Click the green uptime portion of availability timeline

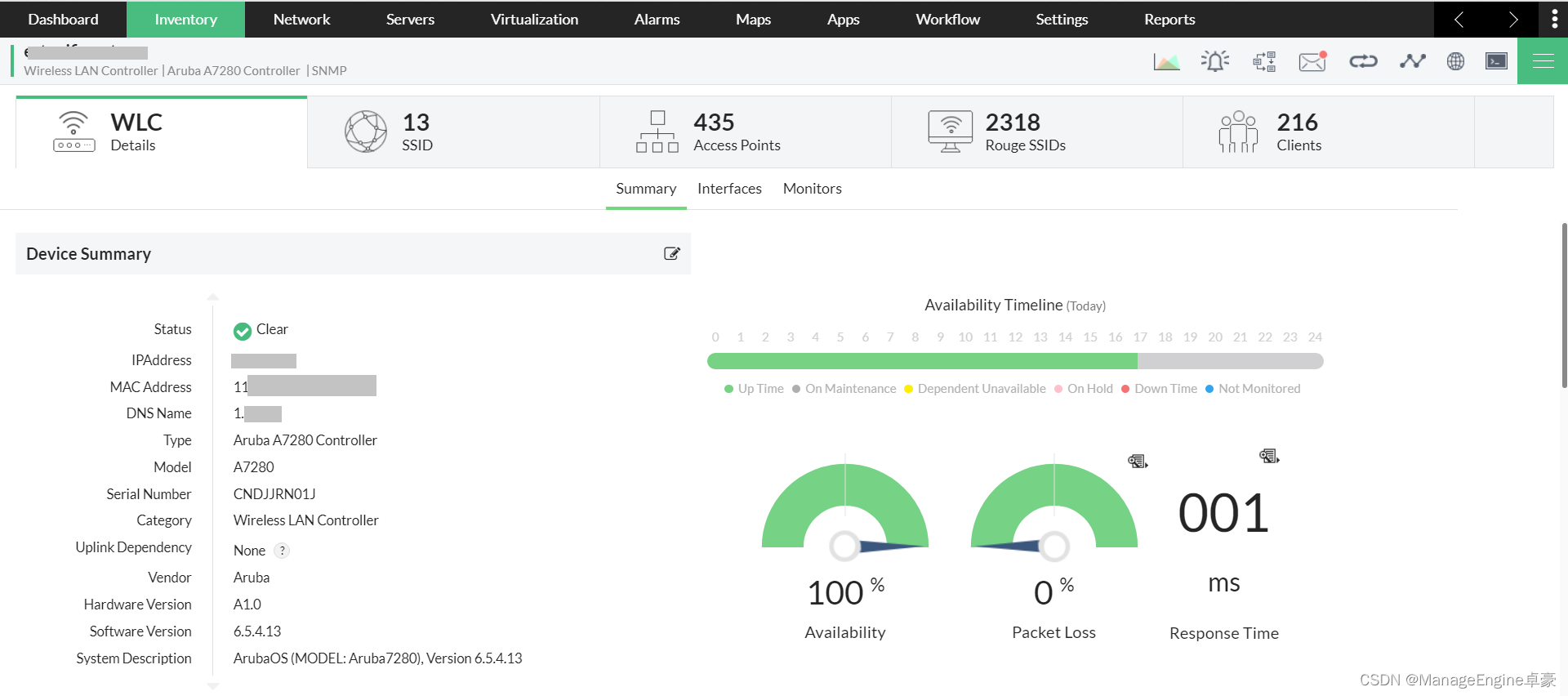pos(922,361)
